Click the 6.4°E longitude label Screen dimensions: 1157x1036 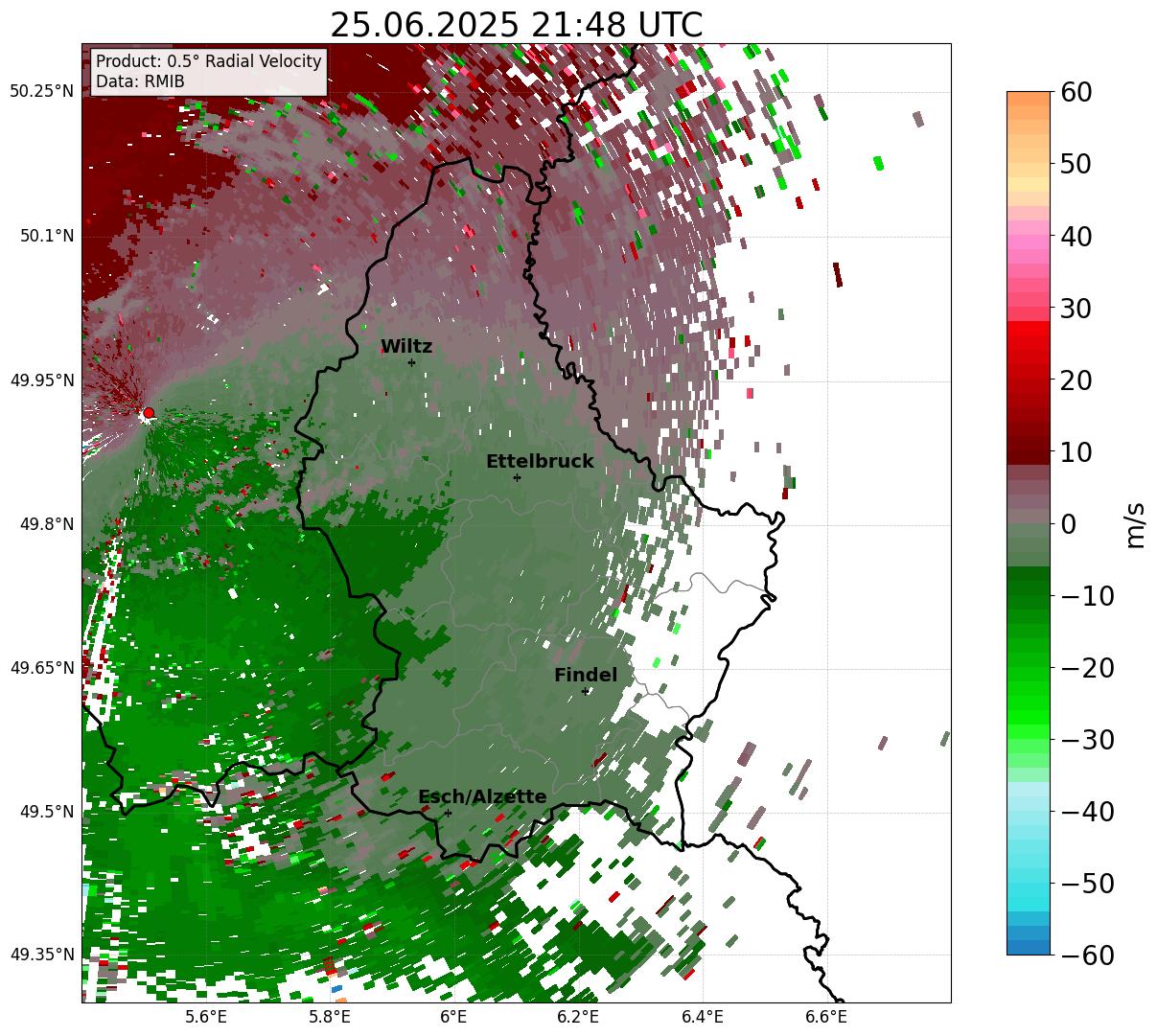pyautogui.click(x=703, y=1017)
